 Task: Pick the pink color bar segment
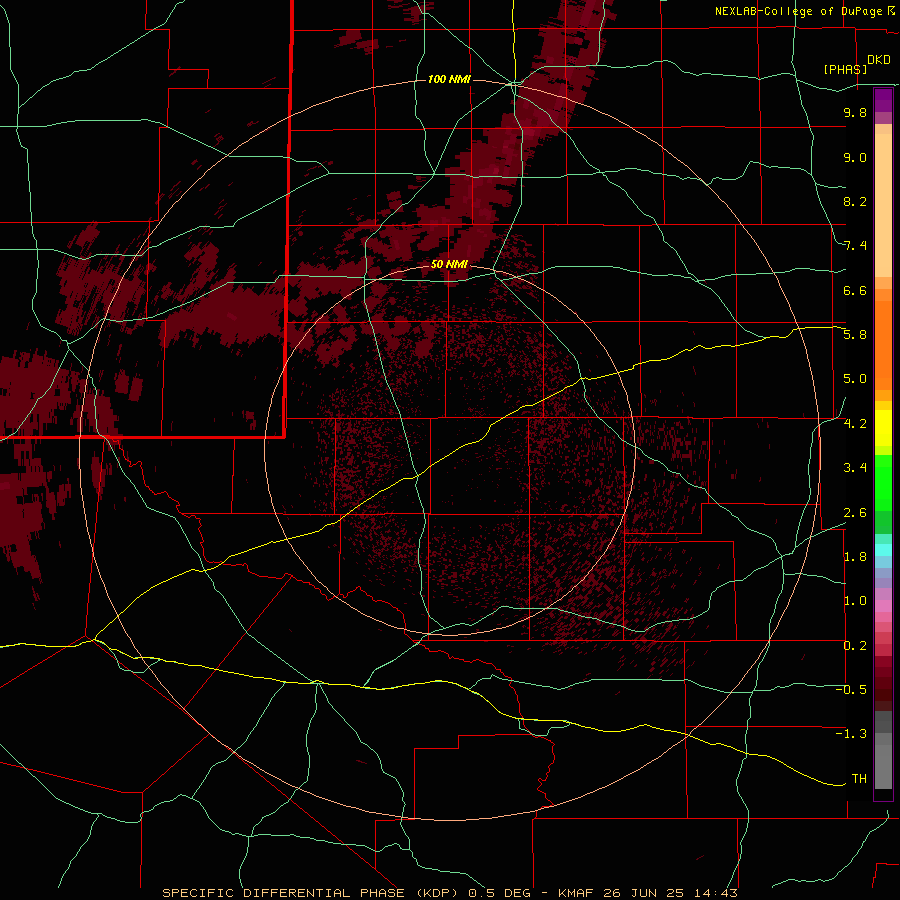[x=883, y=606]
